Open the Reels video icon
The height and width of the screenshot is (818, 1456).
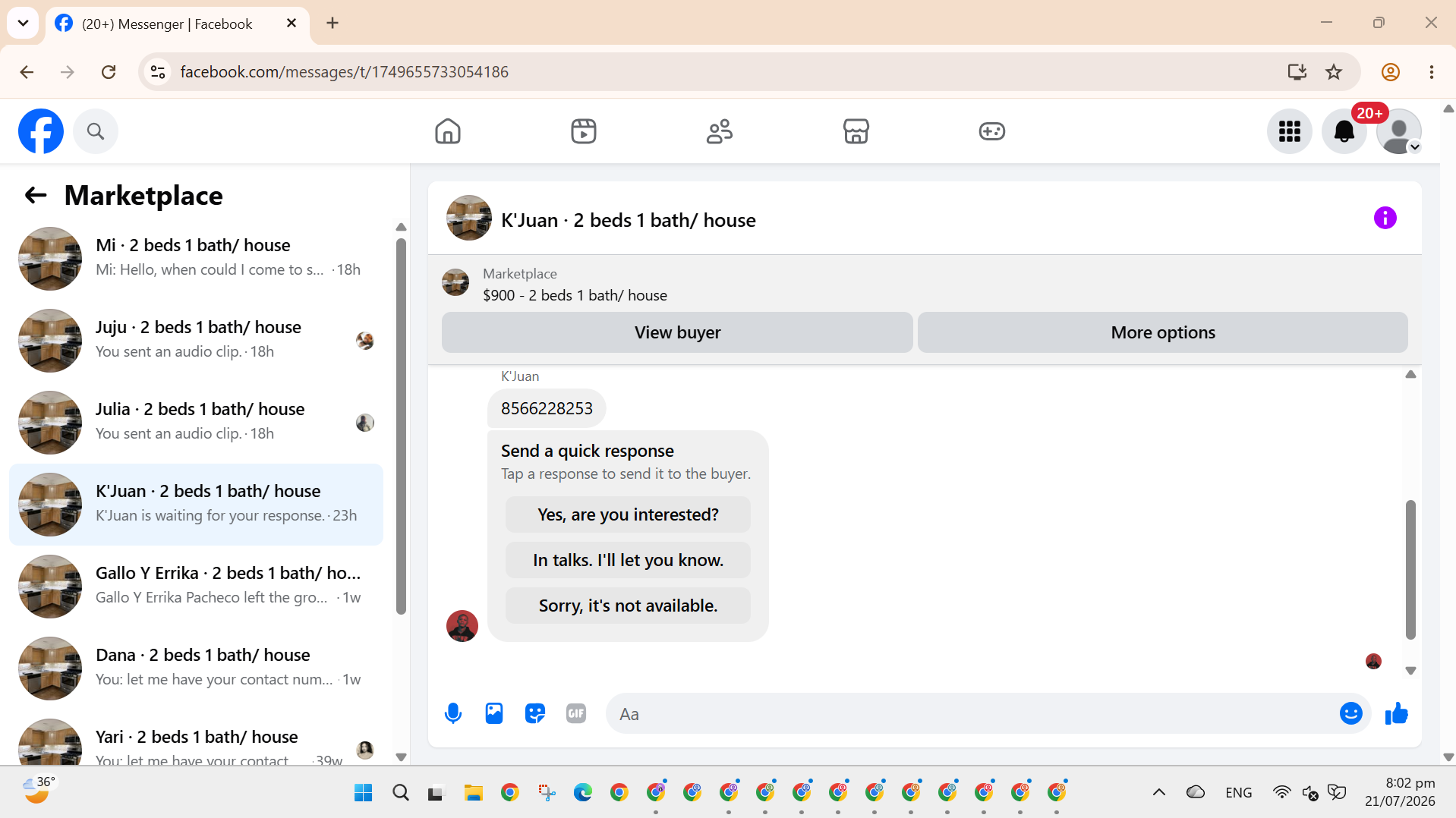tap(584, 131)
